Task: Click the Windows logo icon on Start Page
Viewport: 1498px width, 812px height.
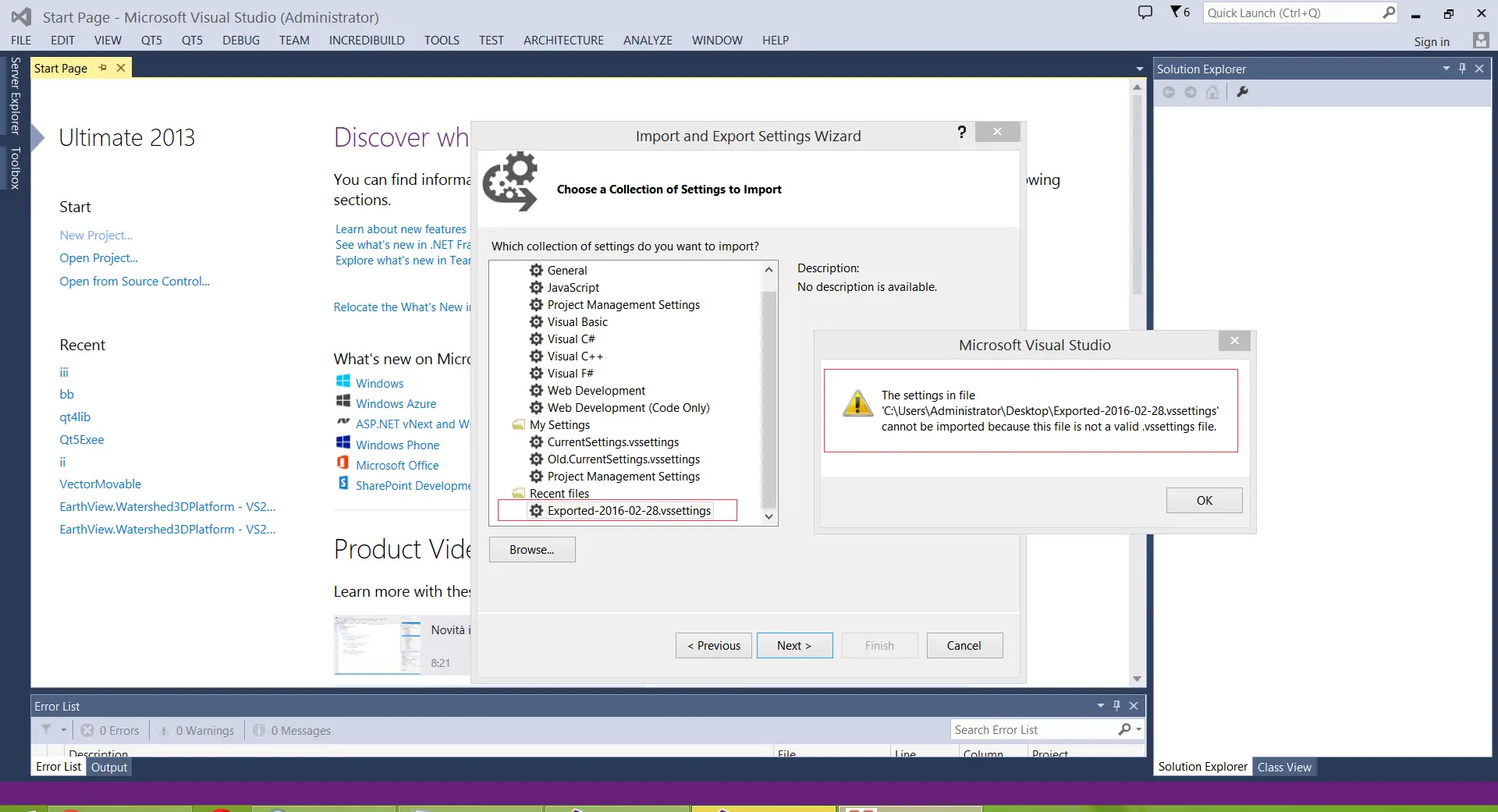Action: 343,381
